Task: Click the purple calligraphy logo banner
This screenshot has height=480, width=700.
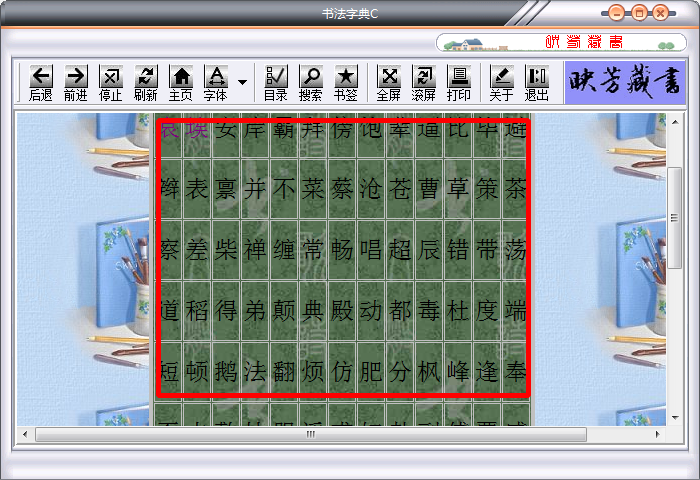Action: (x=625, y=83)
